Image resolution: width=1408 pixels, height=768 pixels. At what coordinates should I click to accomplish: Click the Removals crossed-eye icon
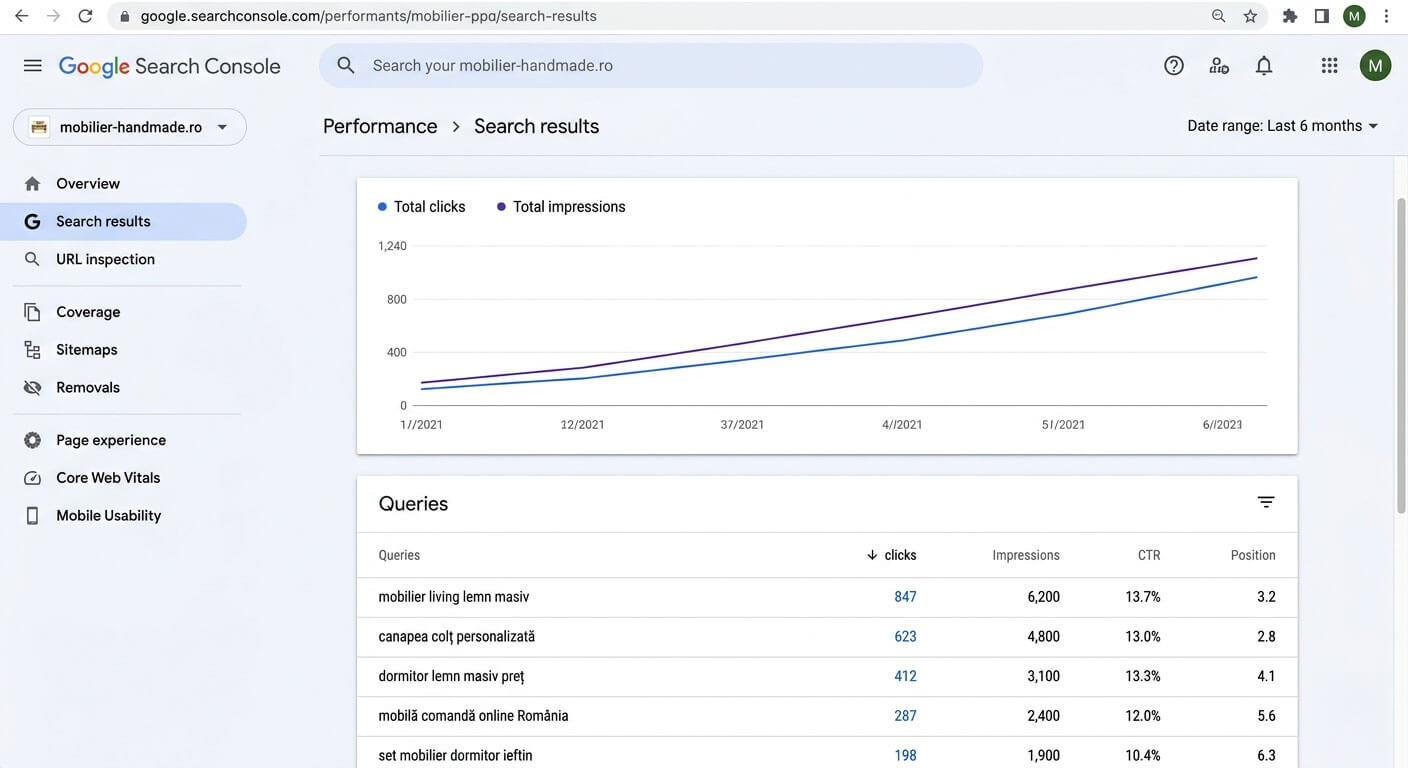coord(33,388)
